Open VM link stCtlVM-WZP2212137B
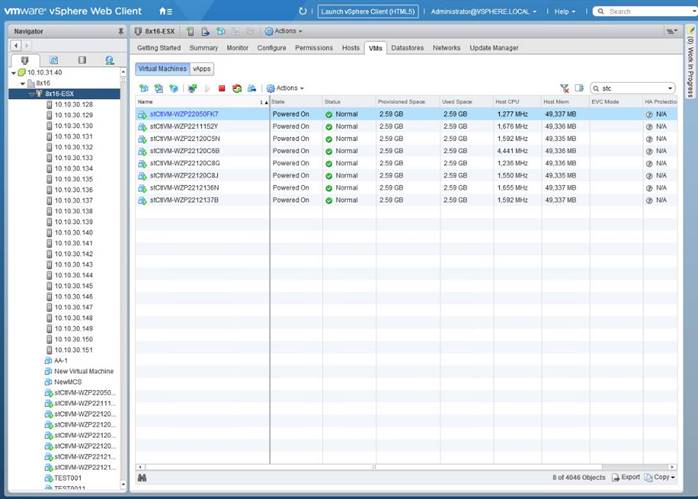The image size is (698, 499). (184, 200)
